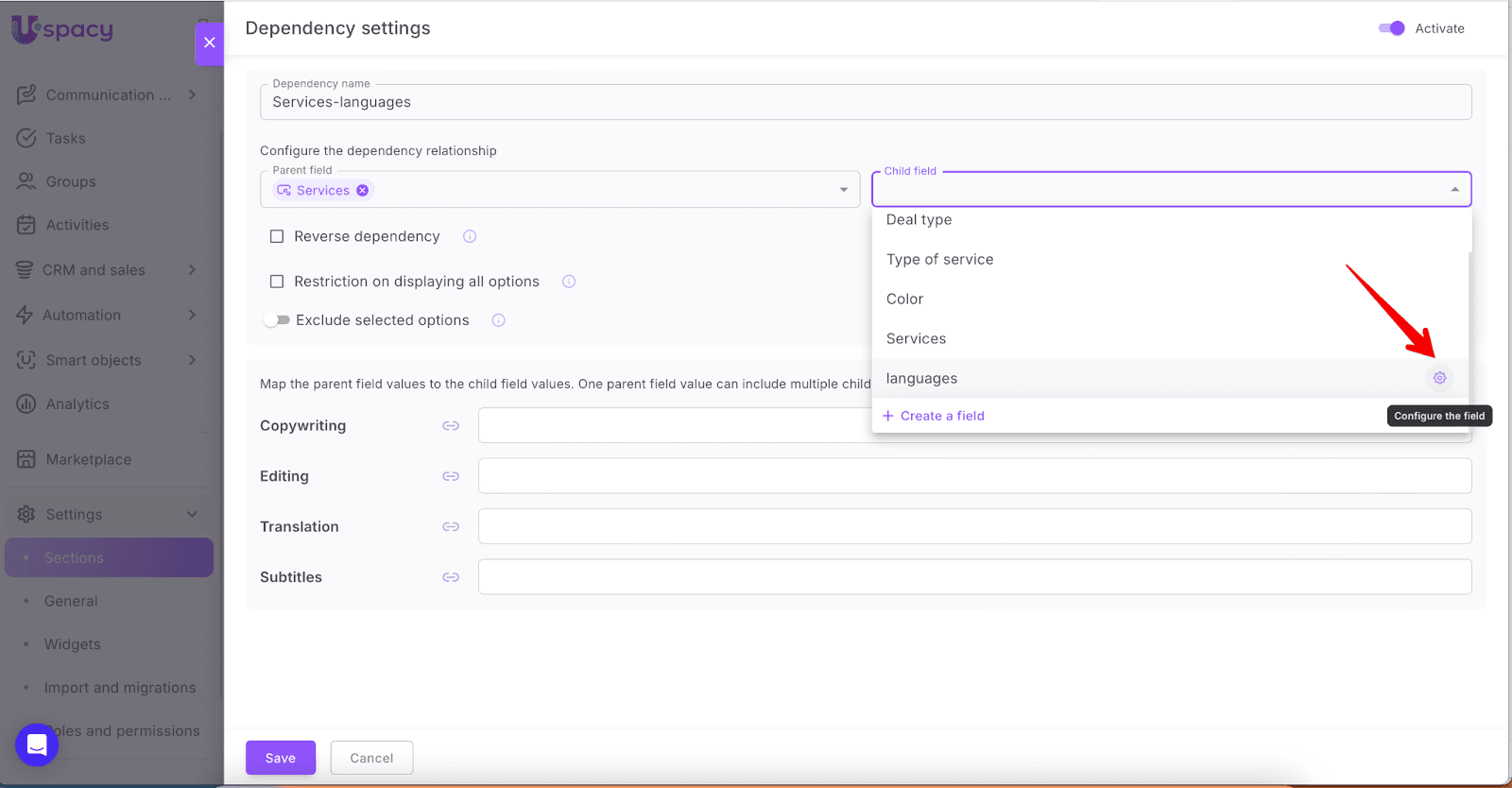Open the chat support bubble icon
The width and height of the screenshot is (1512, 788).
[x=37, y=745]
